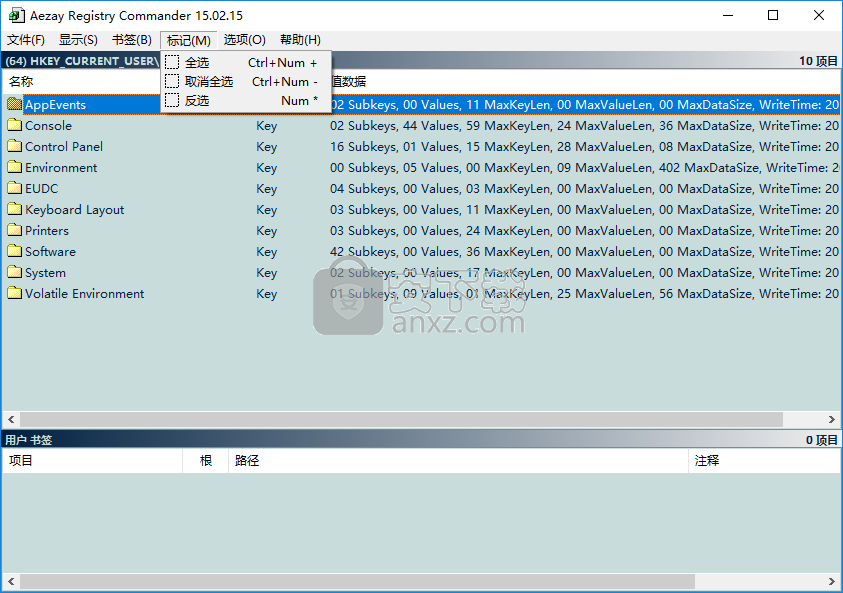
Task: Click the Registry Commander app icon in title bar
Action: (17, 16)
